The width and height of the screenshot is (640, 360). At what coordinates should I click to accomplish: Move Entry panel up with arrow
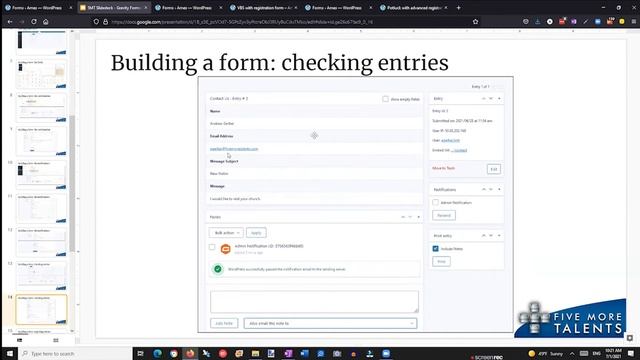click(x=484, y=98)
